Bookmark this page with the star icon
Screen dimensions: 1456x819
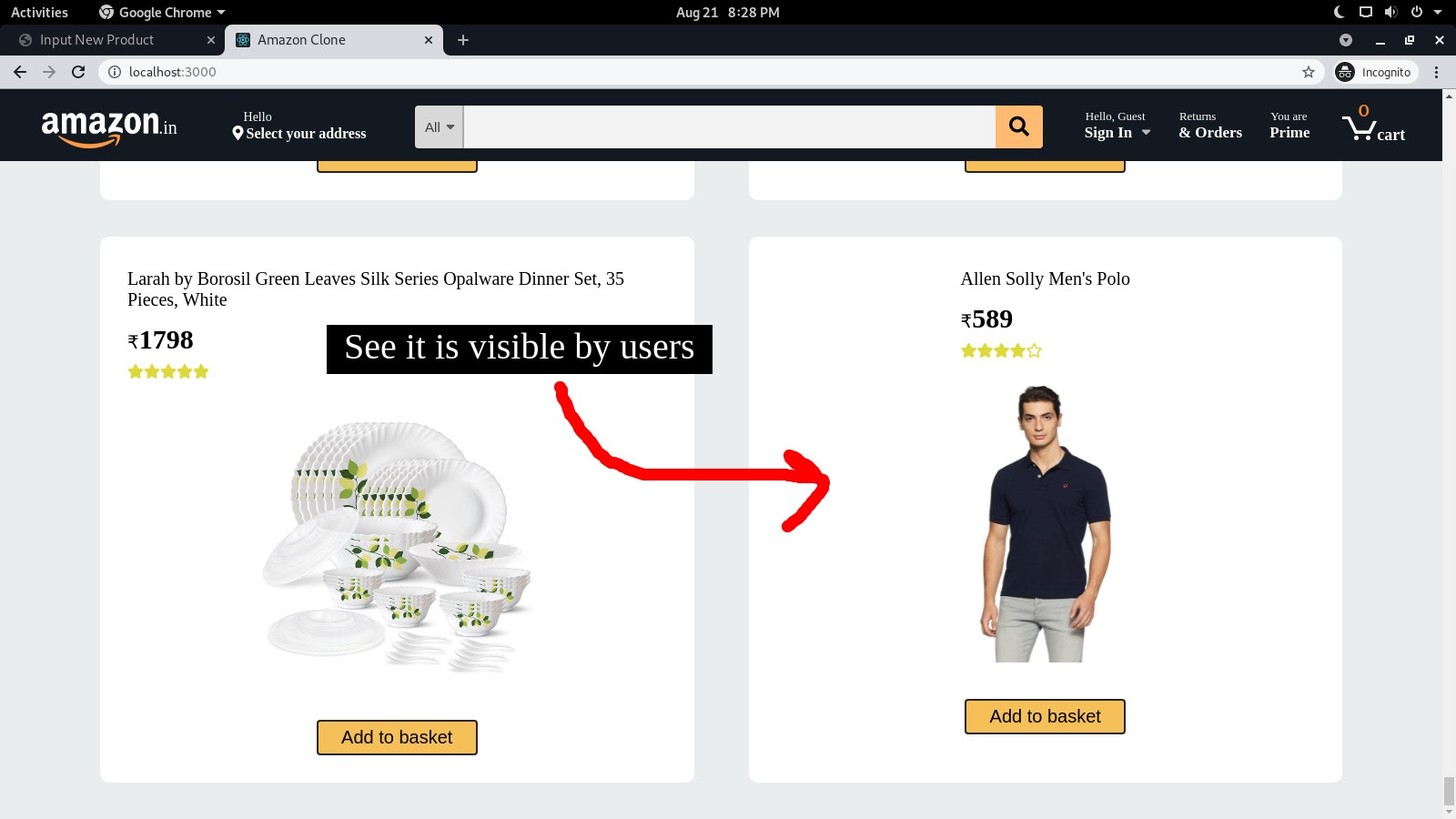pyautogui.click(x=1308, y=72)
